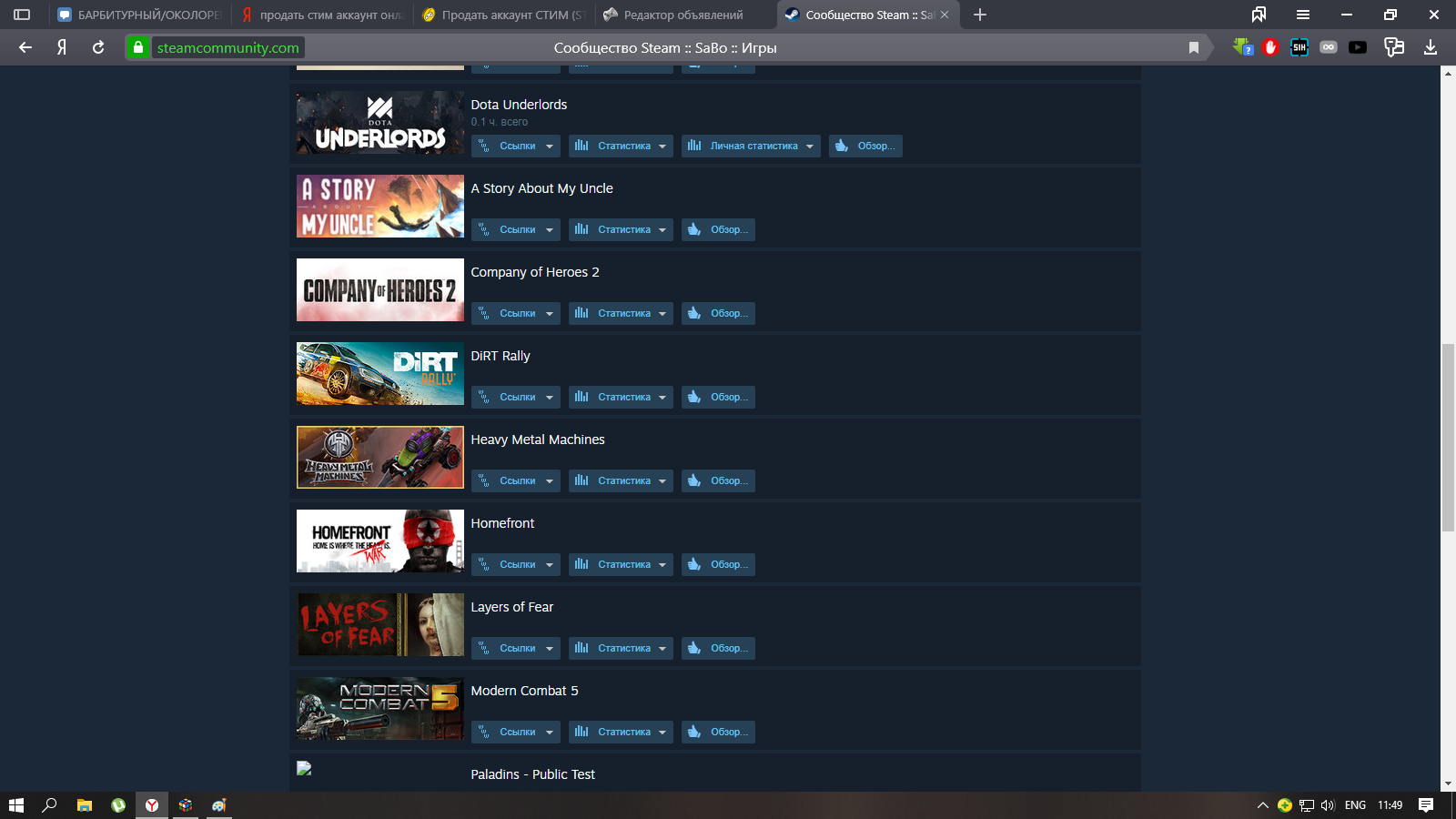The height and width of the screenshot is (819, 1456).
Task: Click the green site security padlock
Action: click(x=137, y=47)
